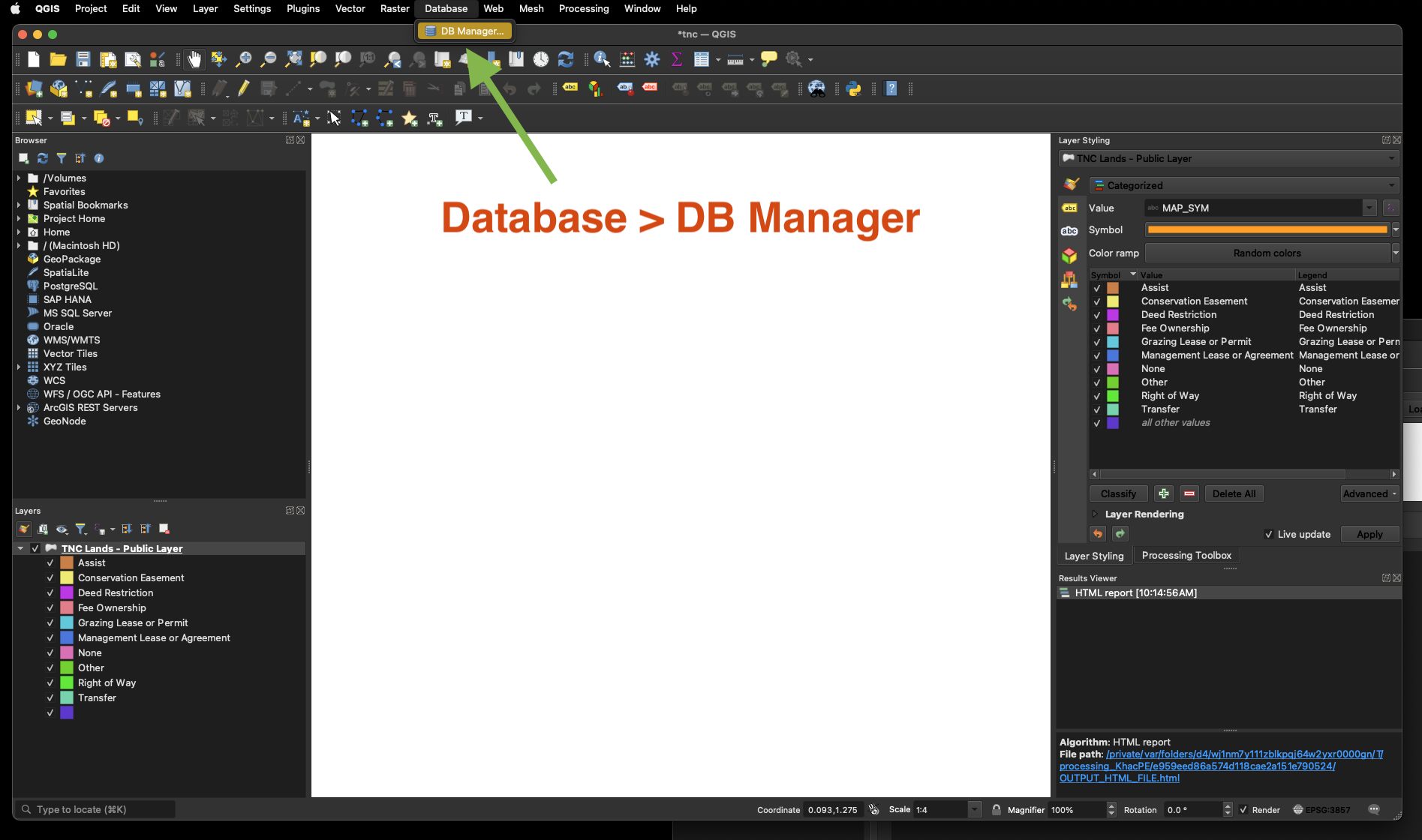Viewport: 1422px width, 840px height.
Task: Click the Zoom Full extent icon
Action: (293, 59)
